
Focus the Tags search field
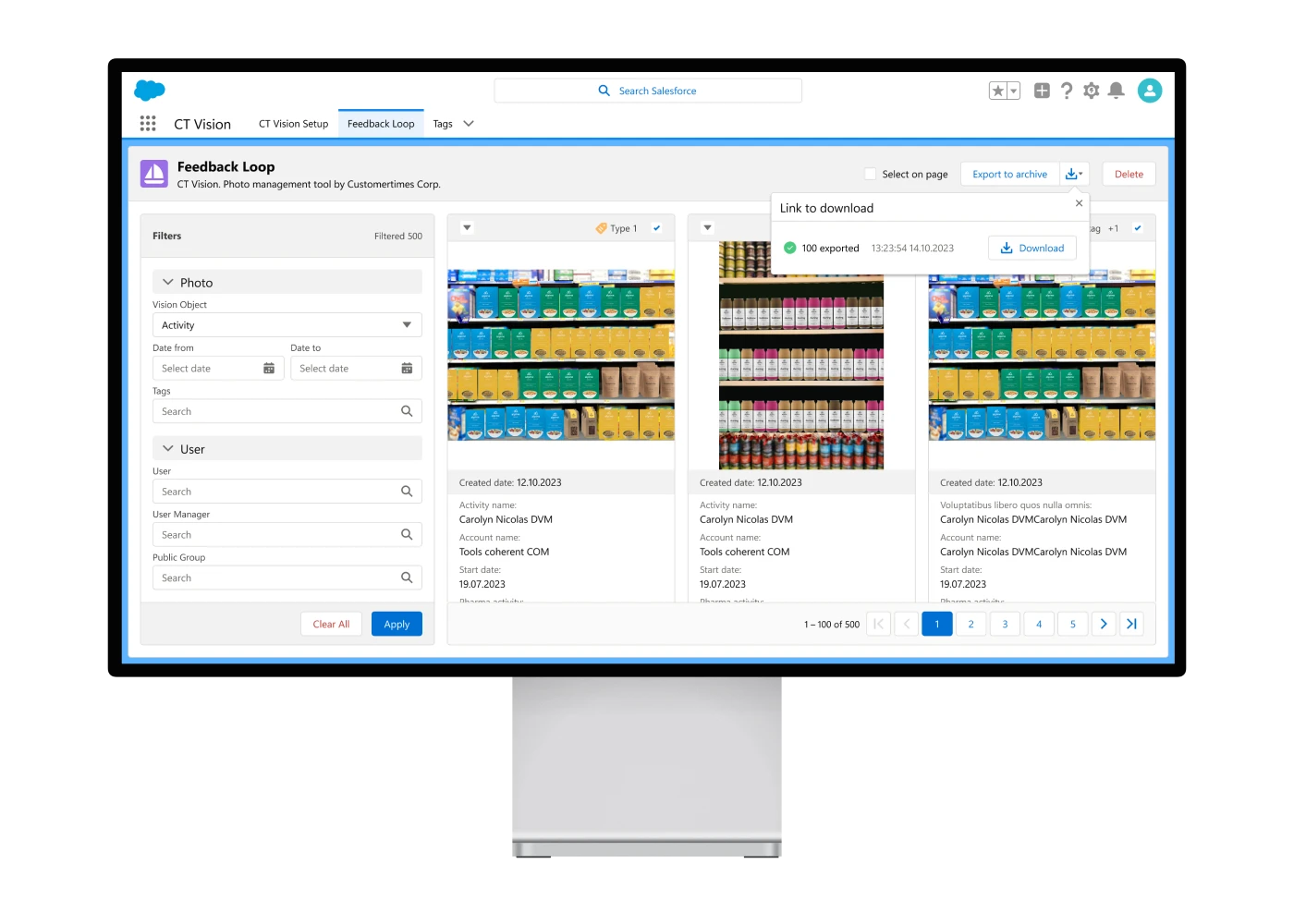coord(287,411)
